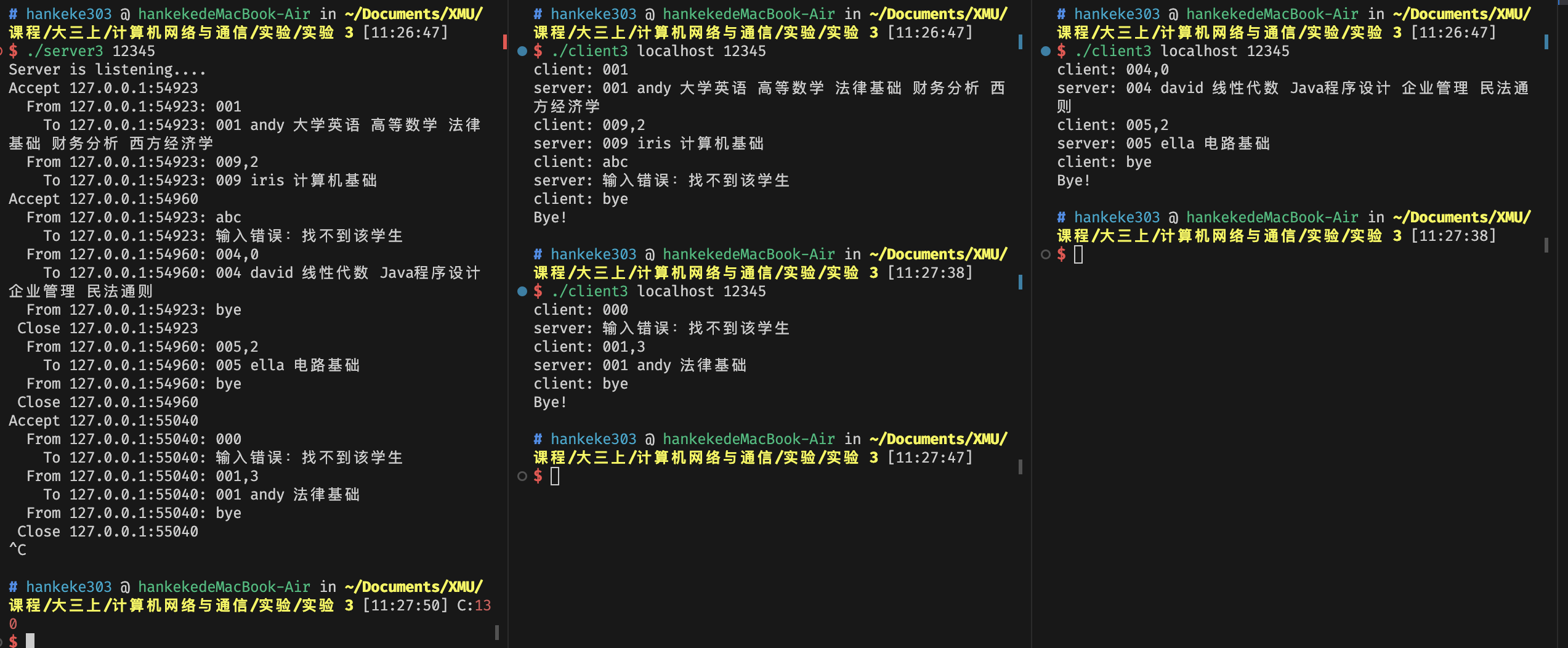1568x648 pixels.
Task: Click the blue decoration beside first ./client3 command
Action: click(523, 51)
